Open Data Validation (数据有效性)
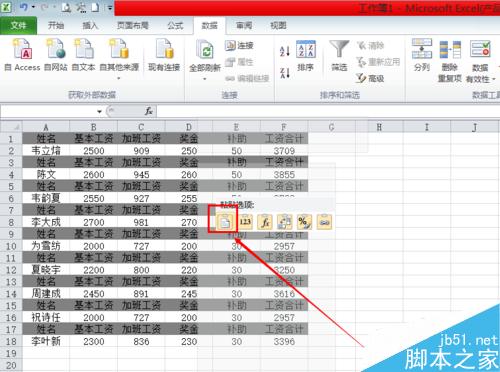 pos(480,61)
